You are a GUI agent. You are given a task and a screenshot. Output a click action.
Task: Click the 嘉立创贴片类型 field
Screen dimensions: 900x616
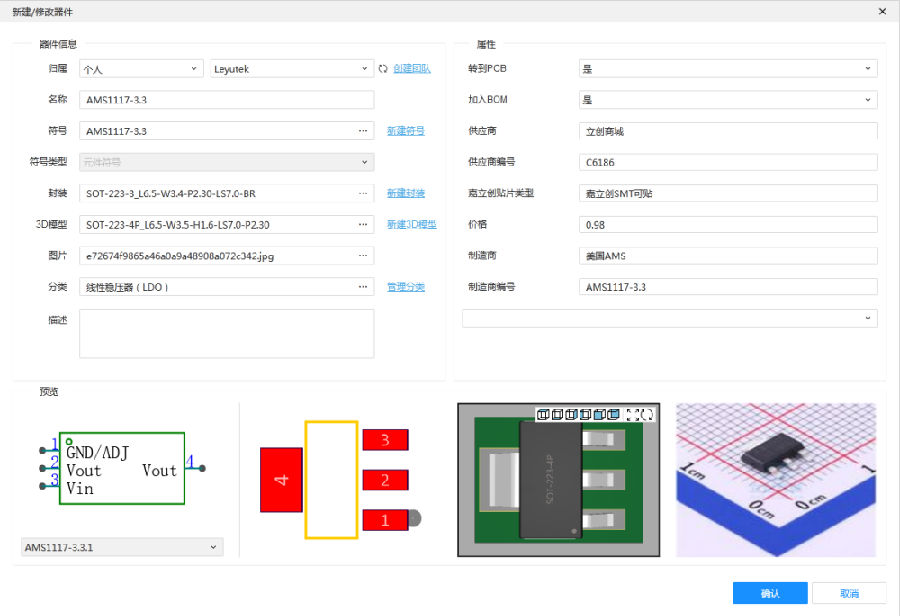tap(728, 193)
